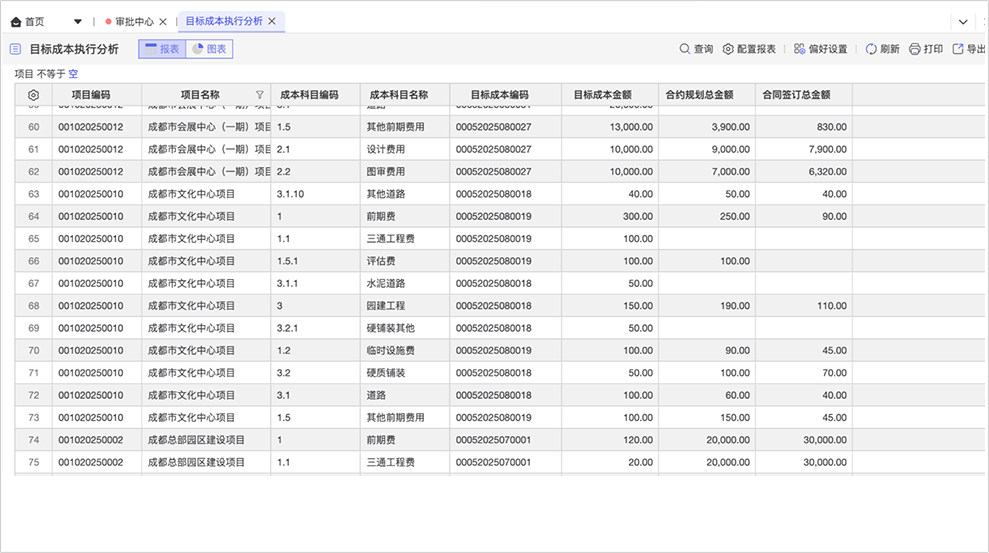Close the 审批中心 tab
This screenshot has width=989, height=553.
click(163, 21)
